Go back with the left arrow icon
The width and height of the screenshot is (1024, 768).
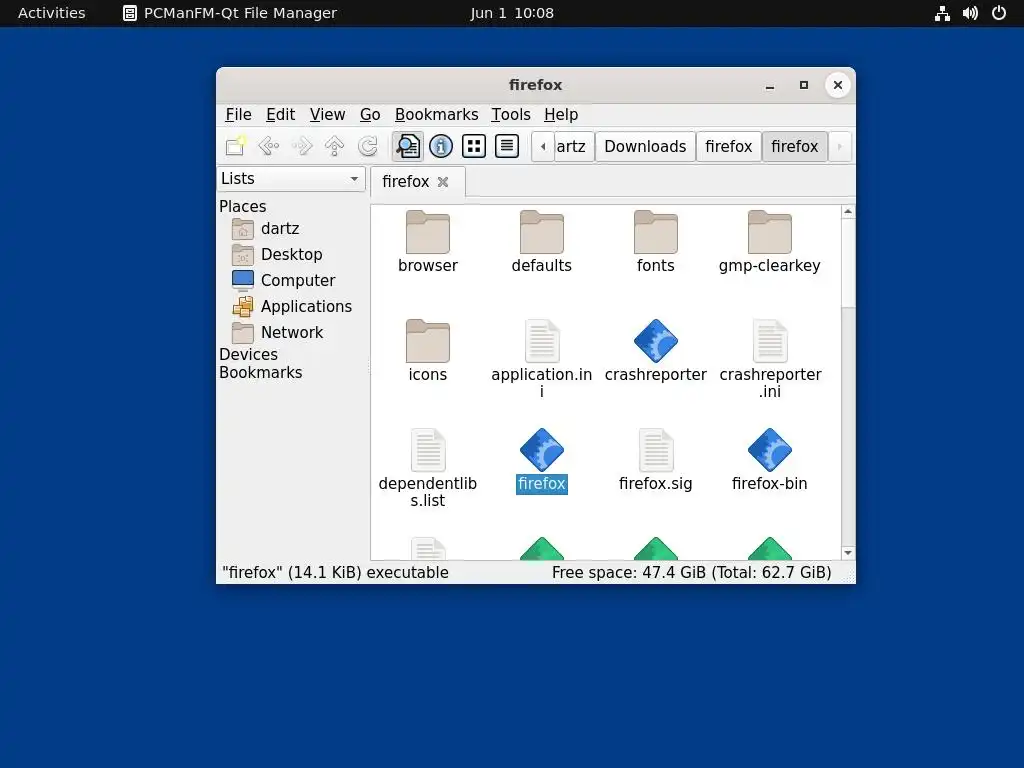pyautogui.click(x=269, y=146)
